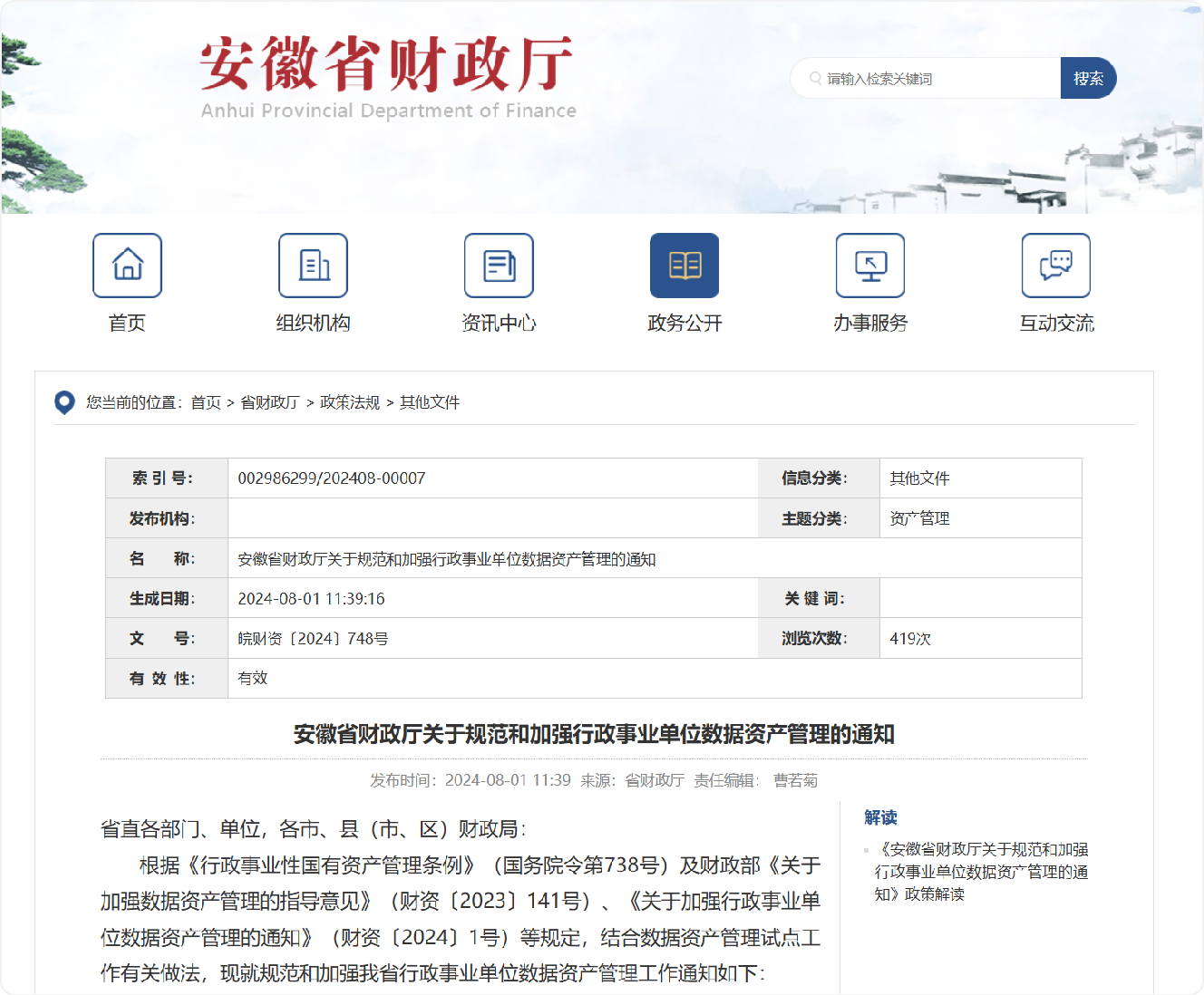Select the 政务公开 open book icon
1204x995 pixels.
click(x=685, y=266)
